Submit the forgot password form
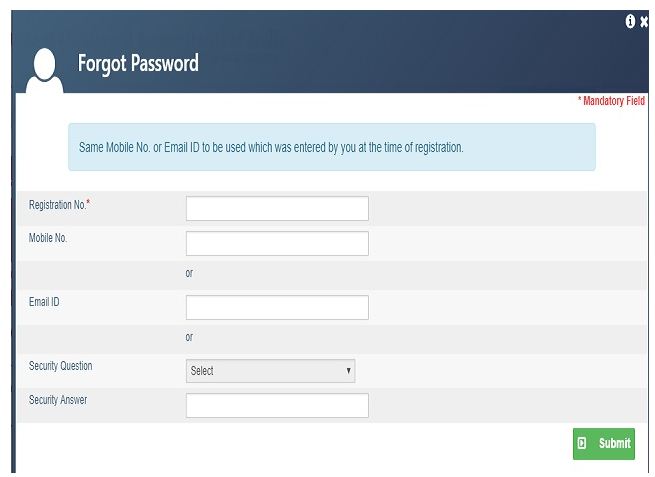 point(604,444)
